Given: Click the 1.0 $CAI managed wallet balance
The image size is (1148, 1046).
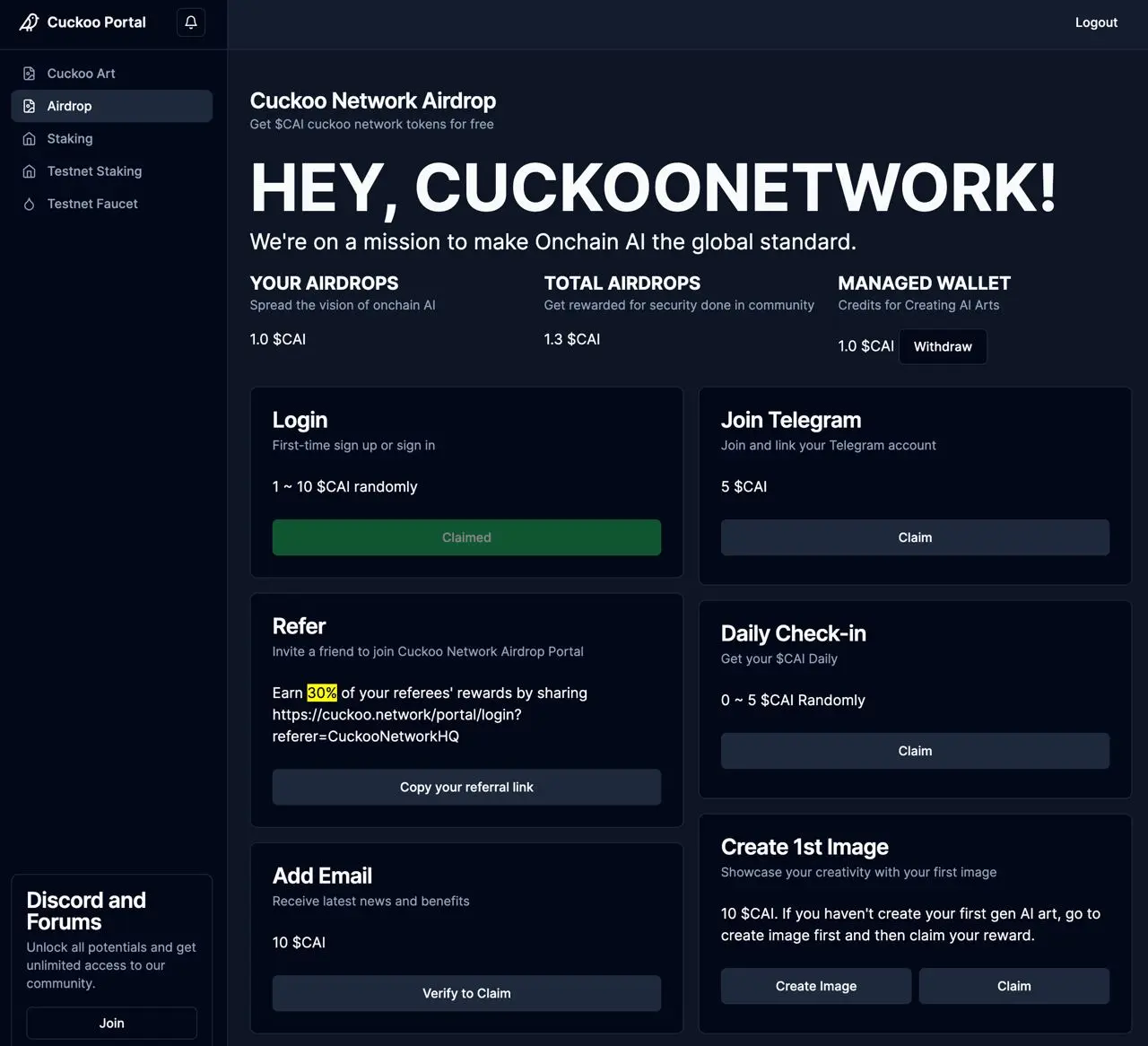Looking at the screenshot, I should 866,346.
